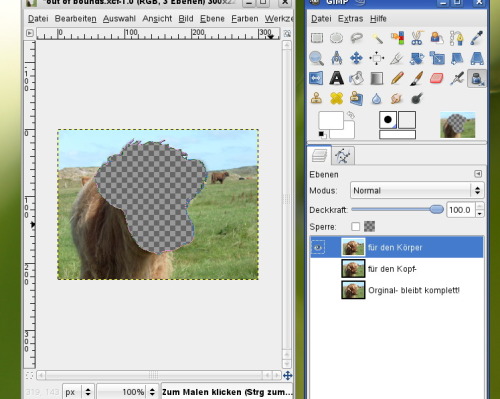Select the Flip tool

317,79
